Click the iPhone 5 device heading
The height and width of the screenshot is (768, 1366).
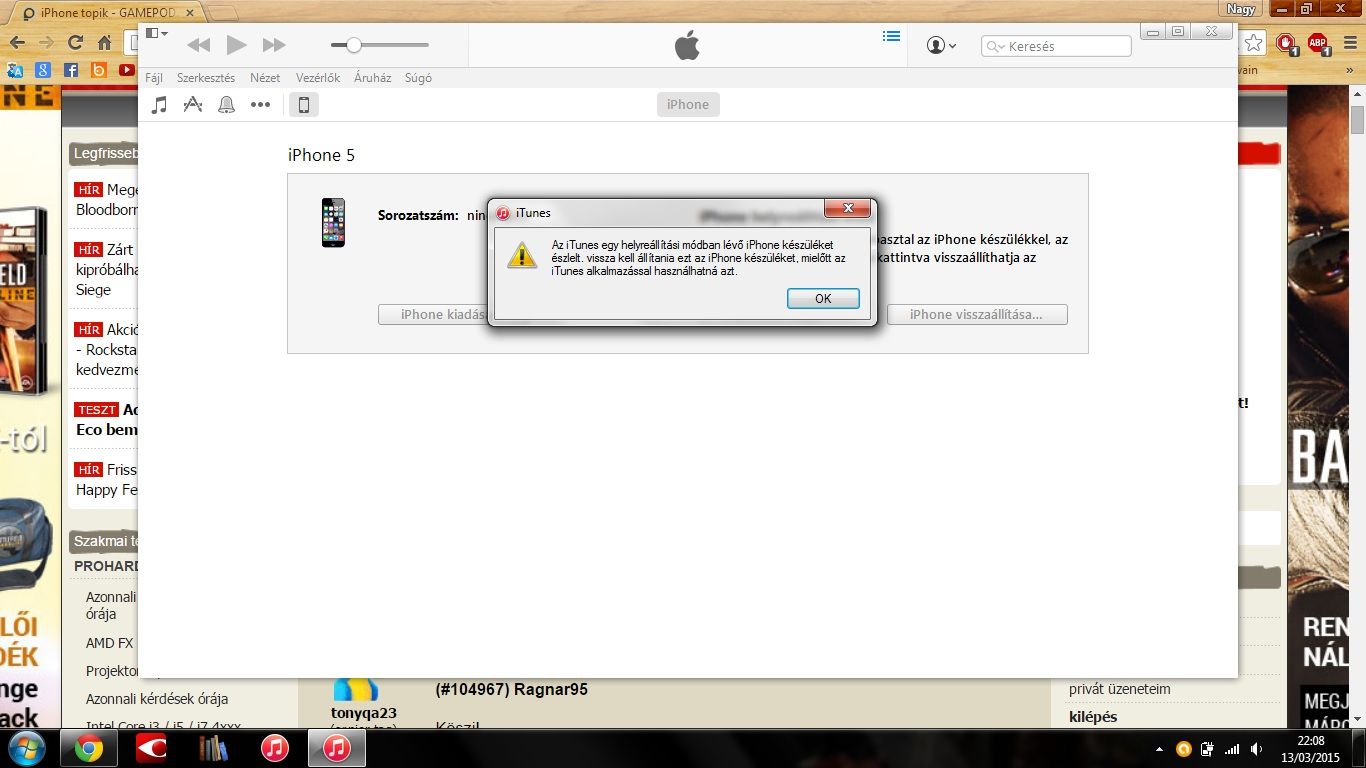(321, 155)
